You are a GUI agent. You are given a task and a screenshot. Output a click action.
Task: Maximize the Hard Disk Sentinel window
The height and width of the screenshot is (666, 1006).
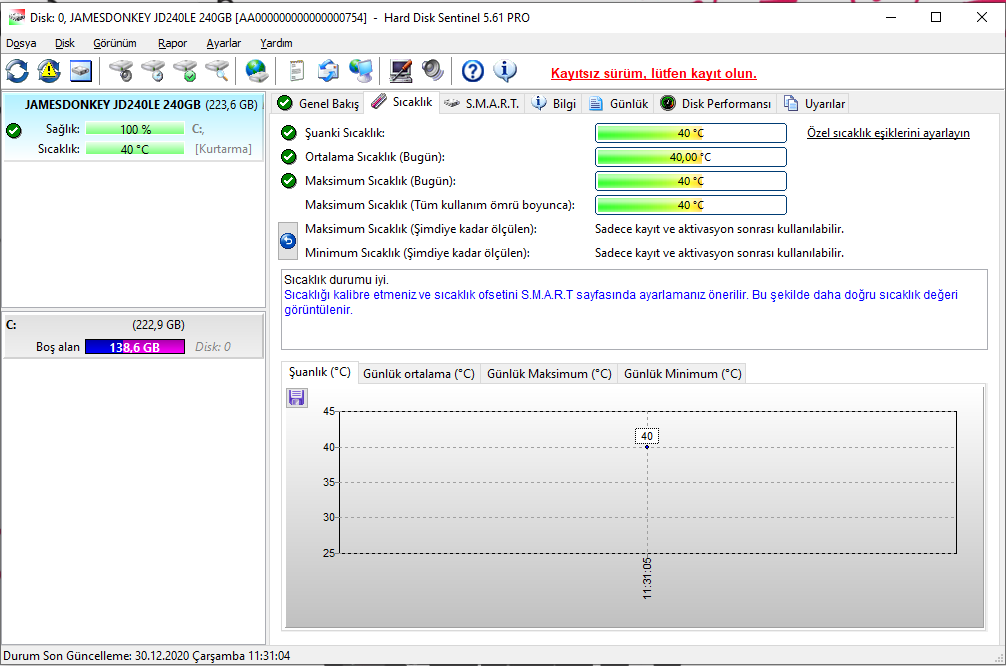coord(936,17)
